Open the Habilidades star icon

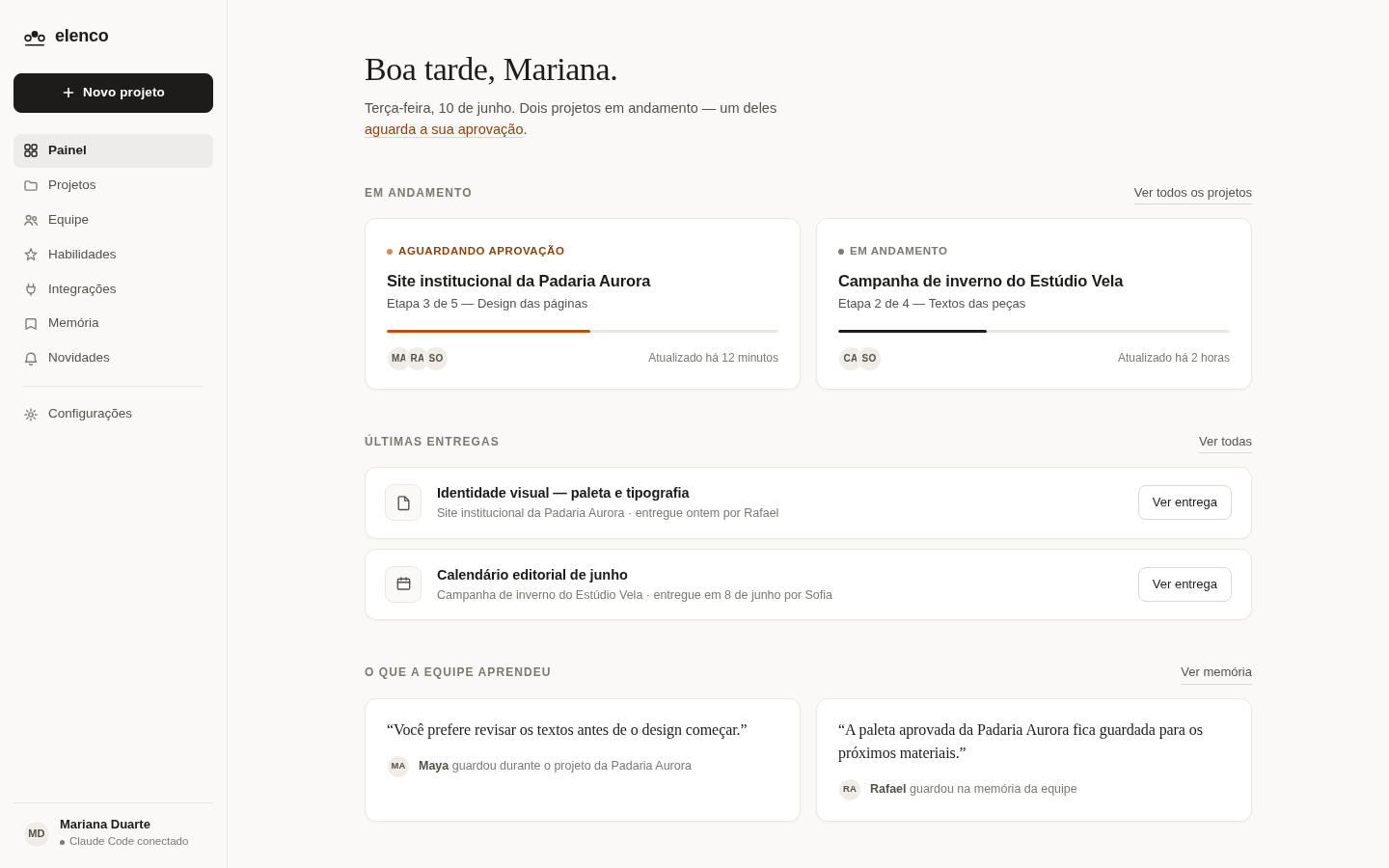tap(31, 255)
